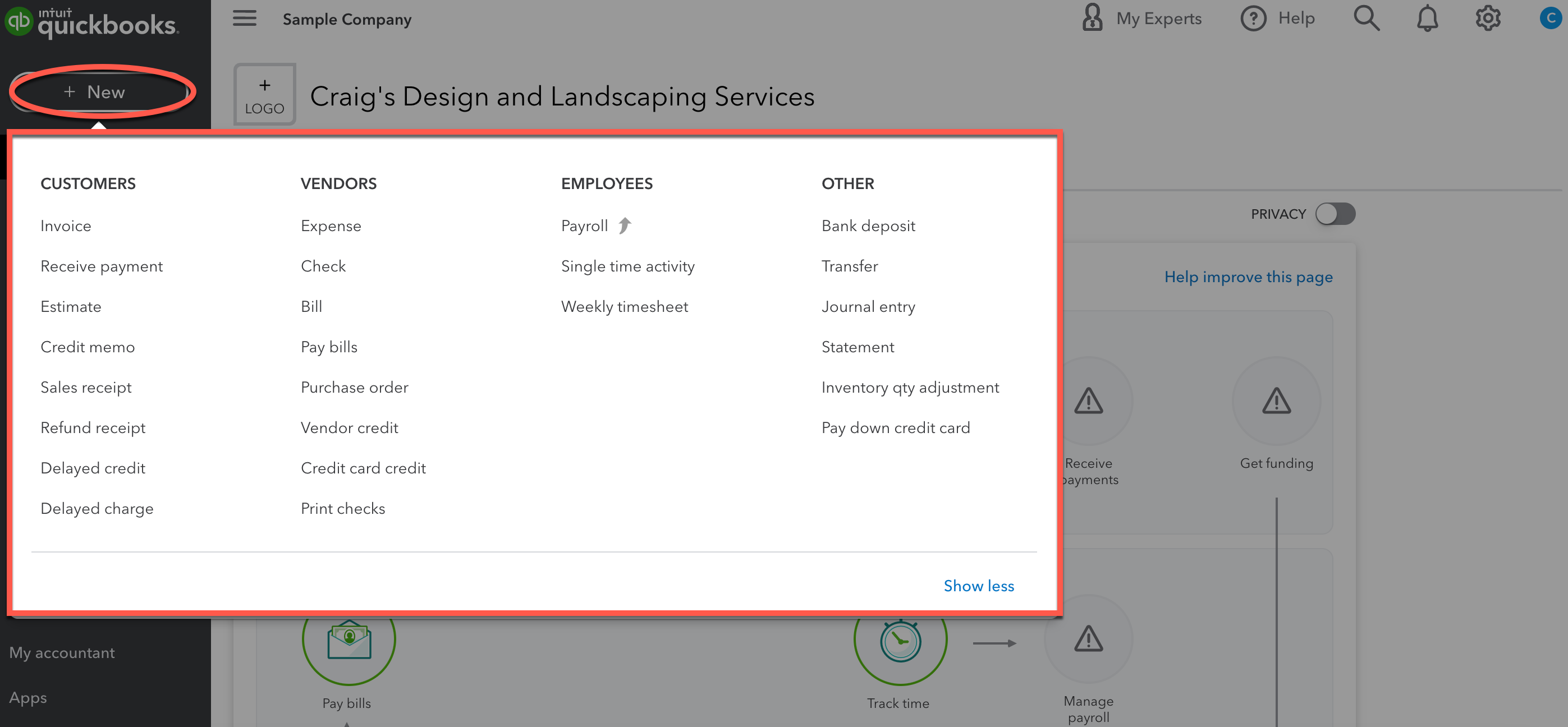Collapse menu with Show less
This screenshot has height=727, width=1568.
click(x=978, y=586)
